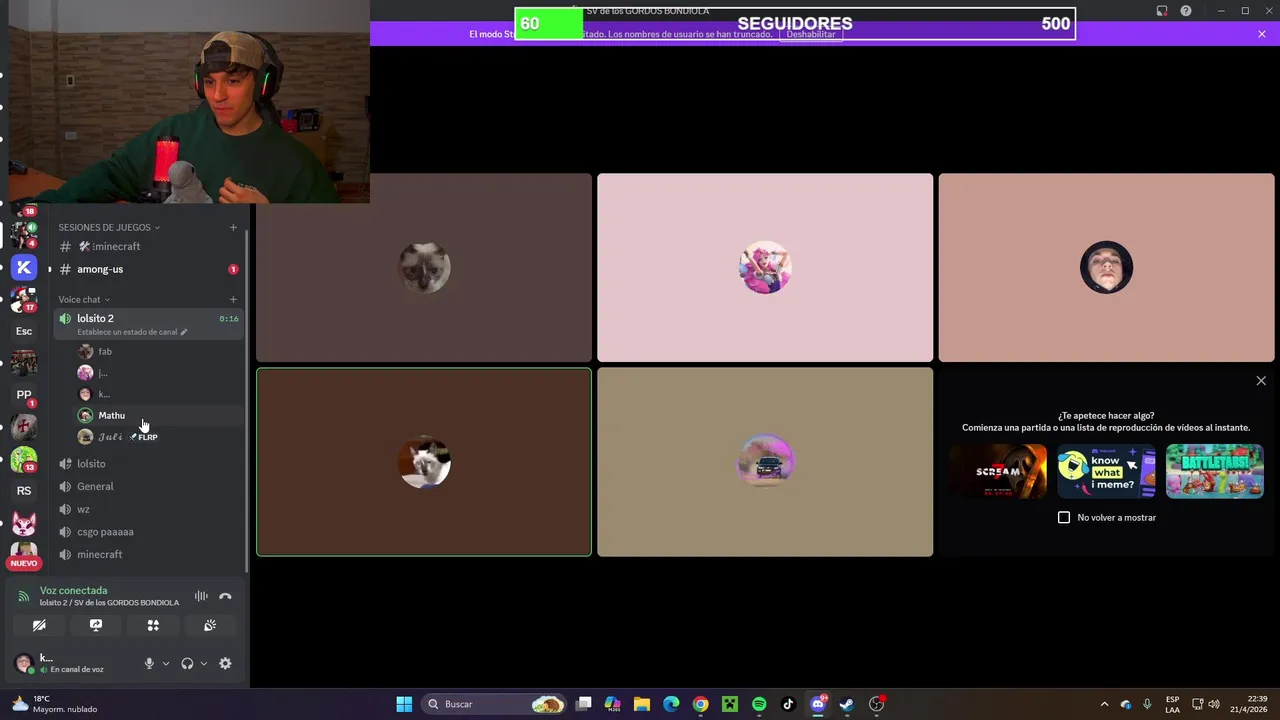This screenshot has width=1280, height=720.
Task: Open activities launcher in voice panel
Action: pos(153,625)
